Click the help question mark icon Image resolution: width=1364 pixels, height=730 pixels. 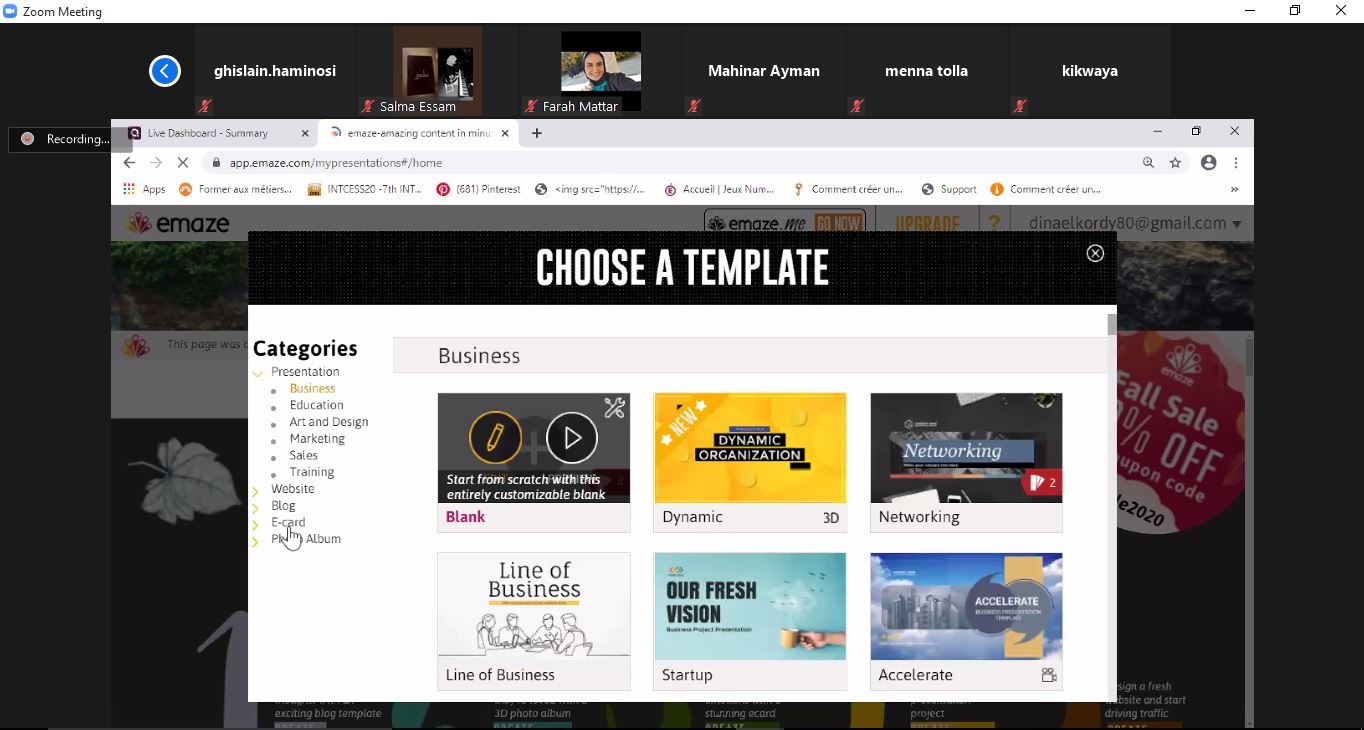coord(993,224)
